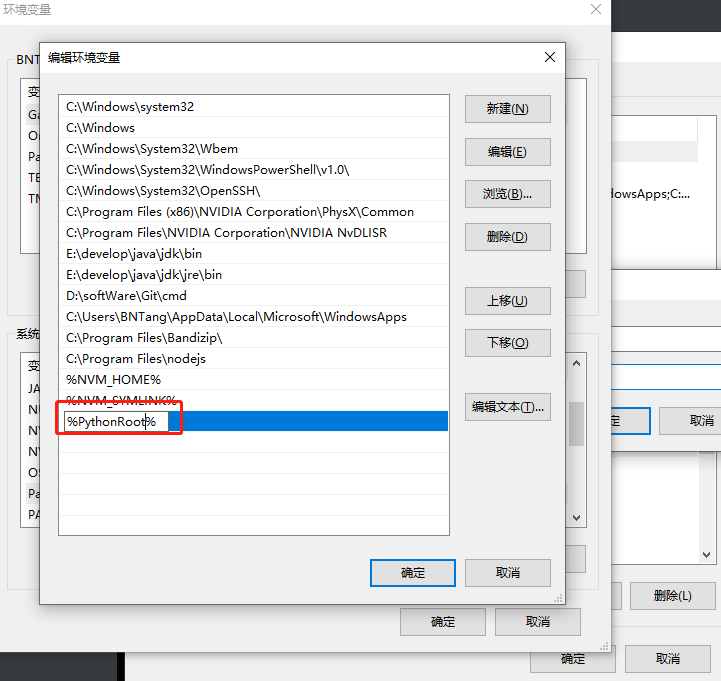The image size is (721, 681).
Task: Click the system variables scrollbar thumb
Action: (577, 424)
